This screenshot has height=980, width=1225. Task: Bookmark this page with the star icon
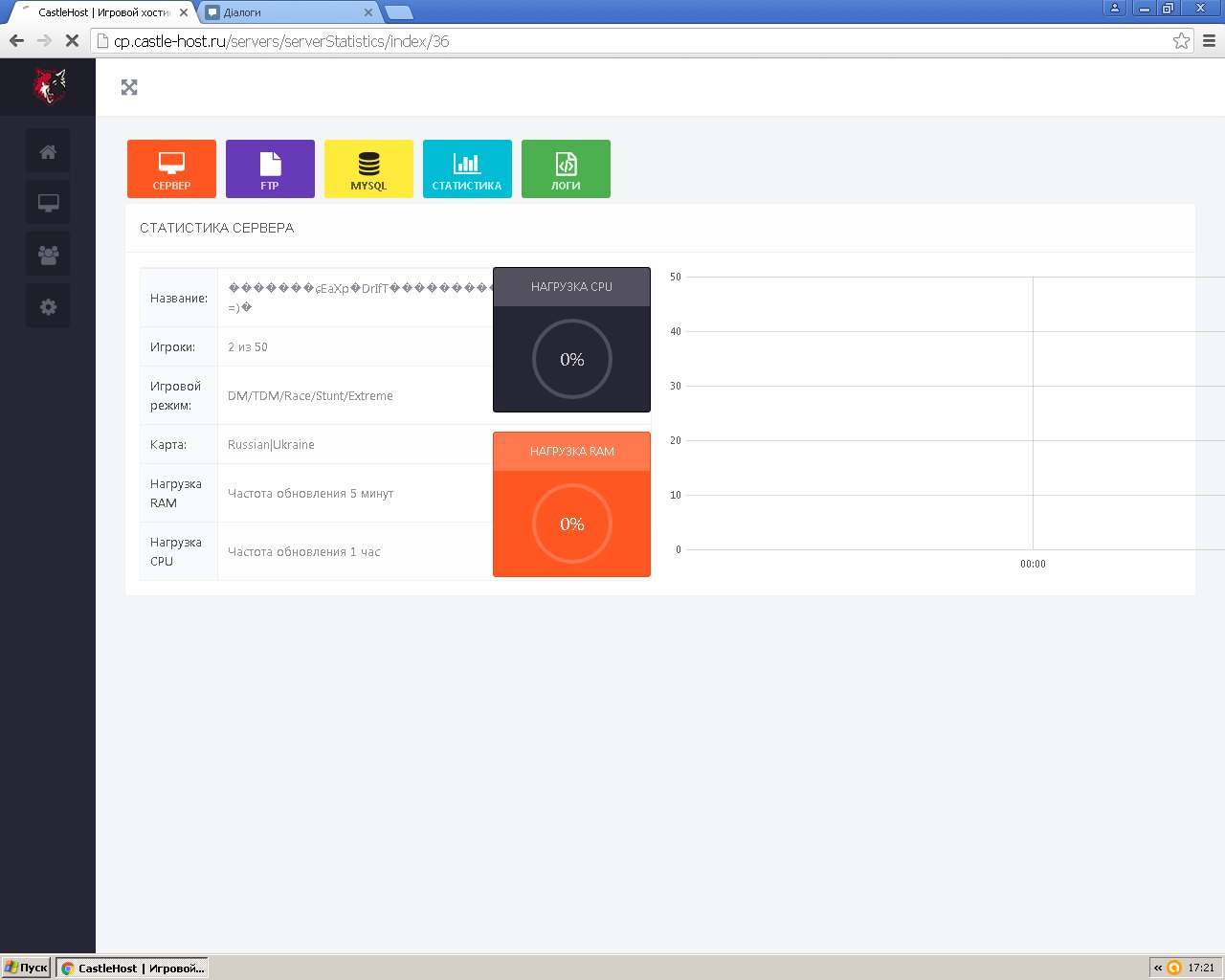click(1181, 41)
